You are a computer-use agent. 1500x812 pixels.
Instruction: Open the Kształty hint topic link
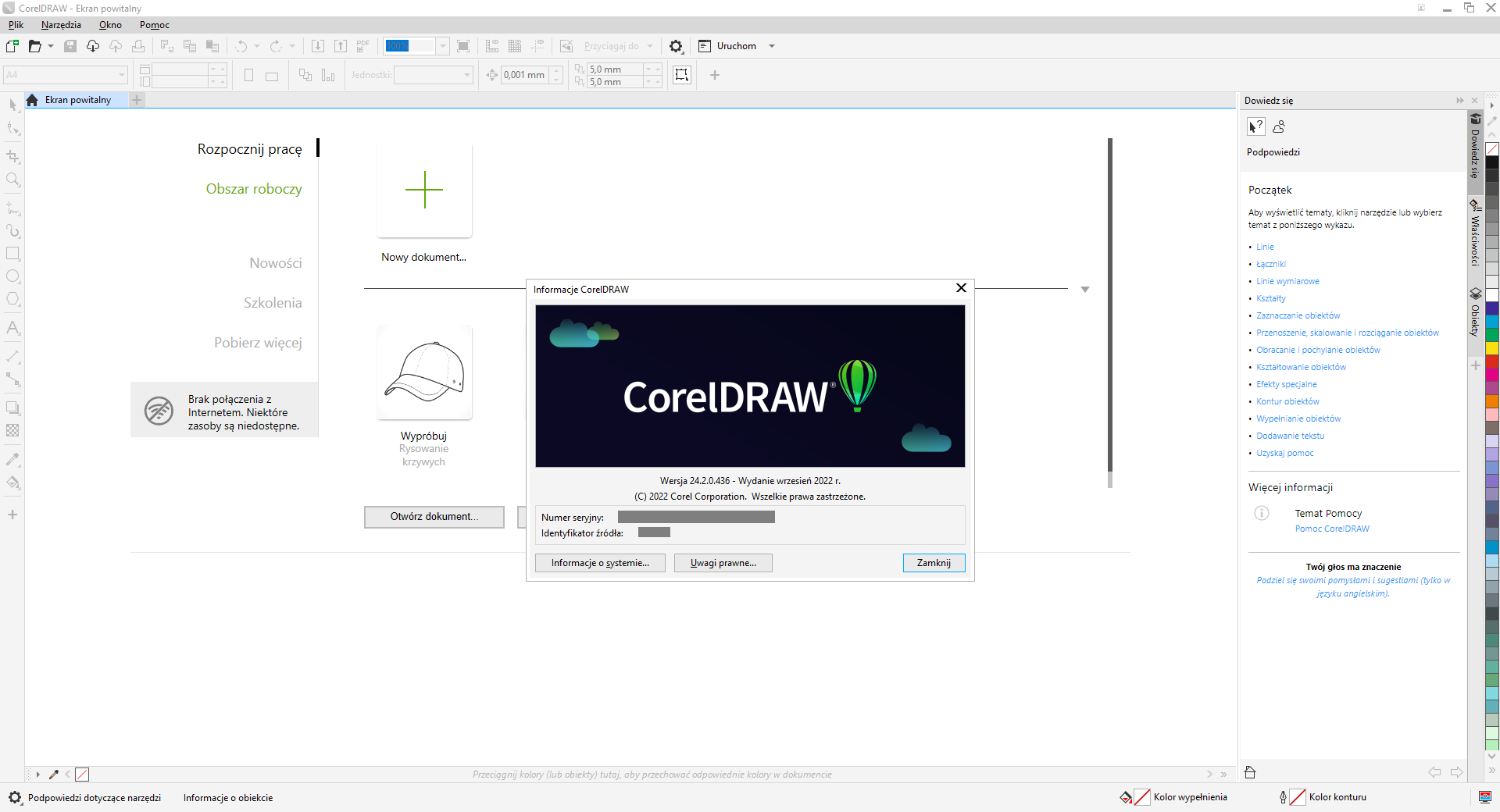1270,298
